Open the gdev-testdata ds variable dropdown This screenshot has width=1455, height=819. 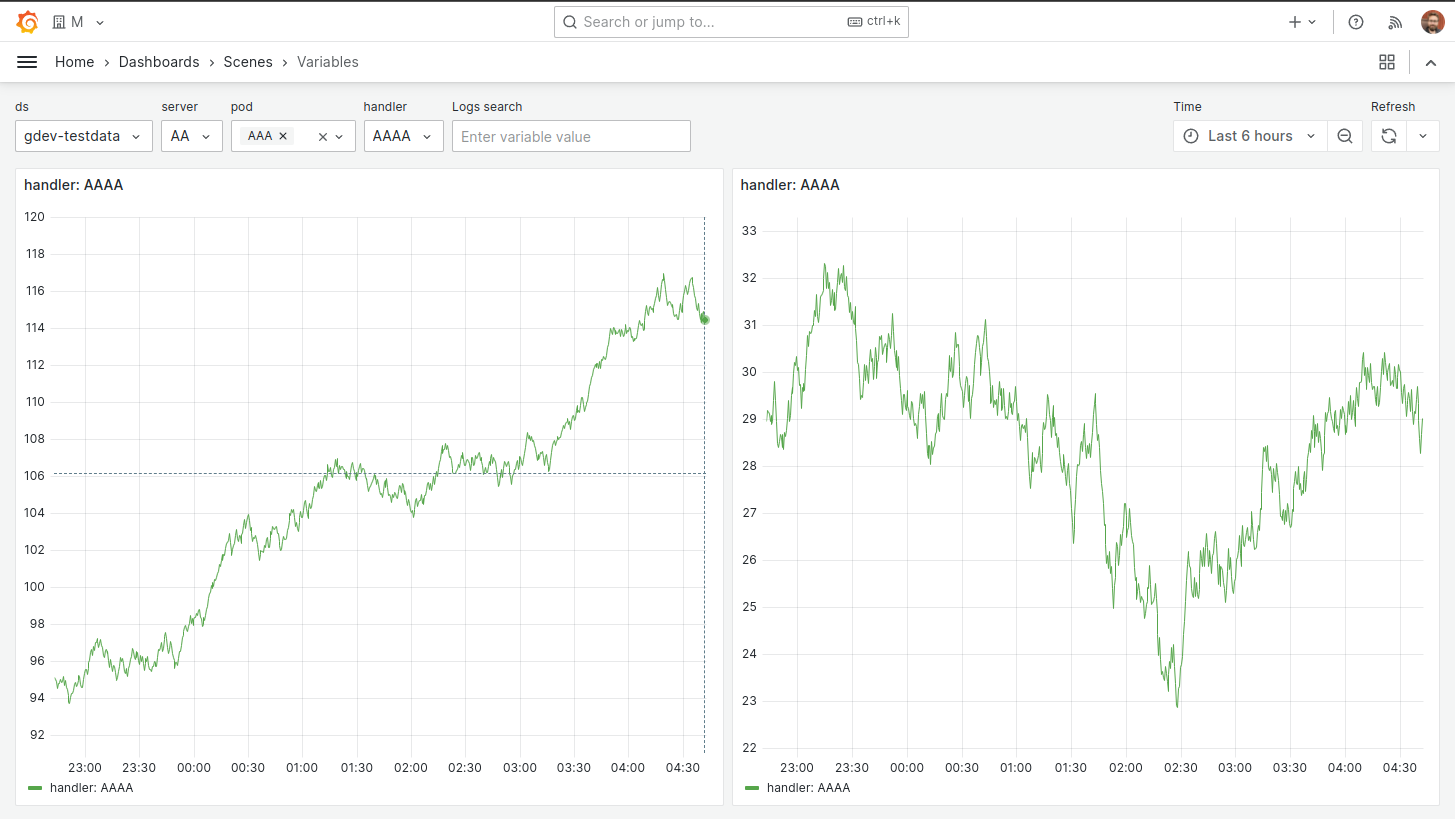coord(83,135)
